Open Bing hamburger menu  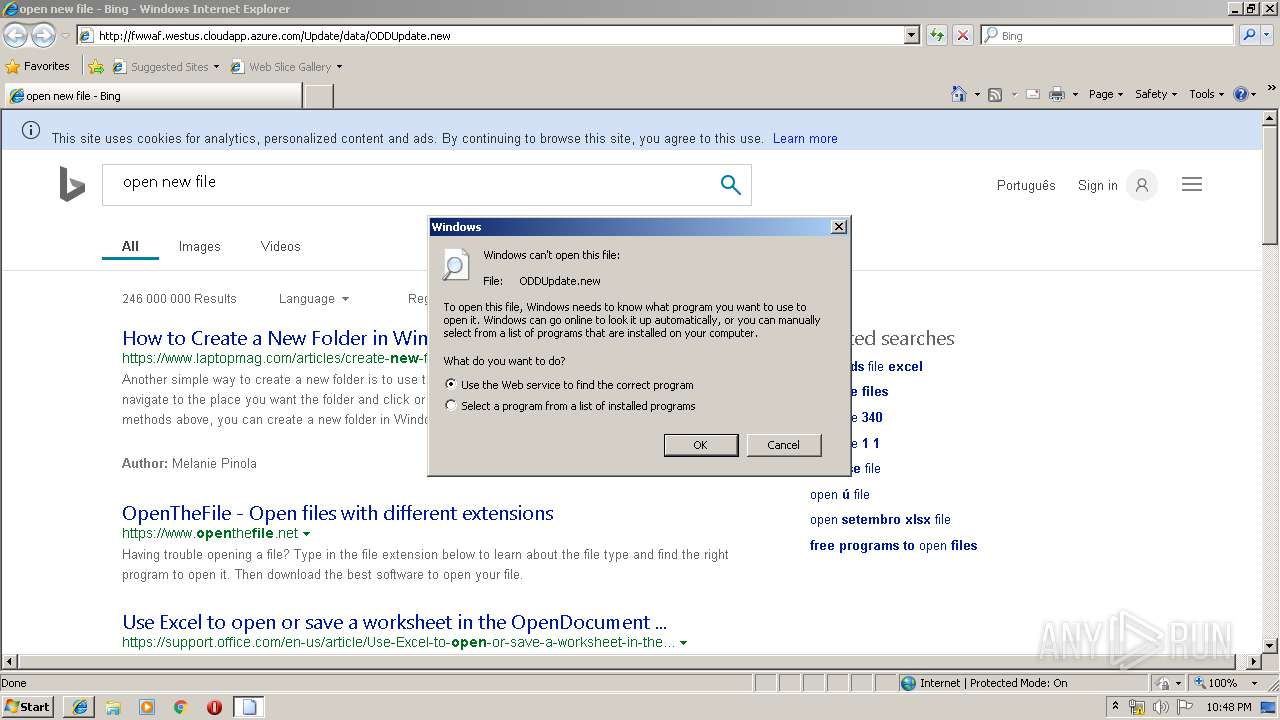click(1192, 184)
